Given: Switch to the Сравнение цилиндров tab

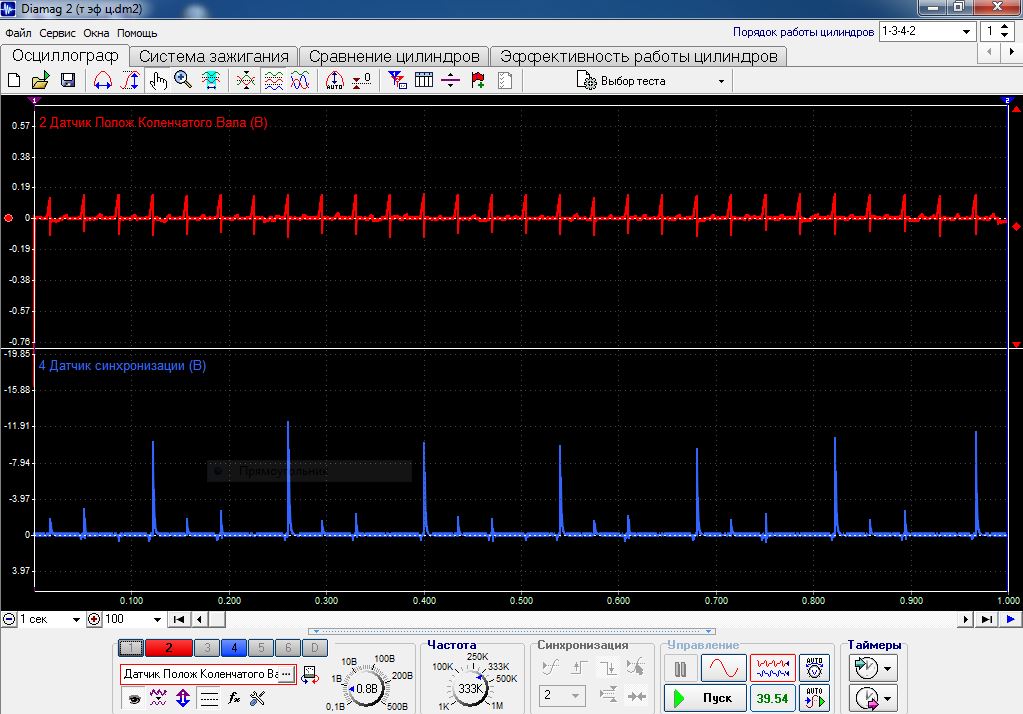Looking at the screenshot, I should (x=394, y=57).
